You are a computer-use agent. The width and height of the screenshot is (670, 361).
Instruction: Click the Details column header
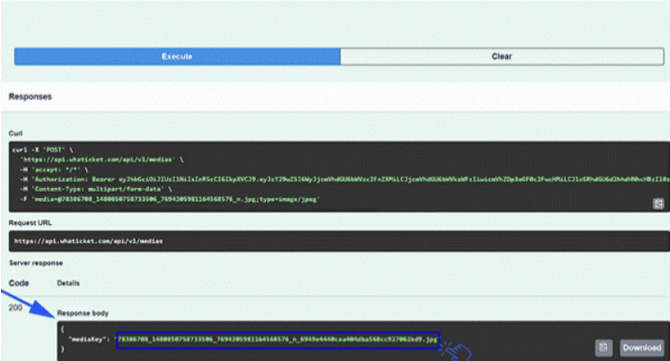(68, 283)
